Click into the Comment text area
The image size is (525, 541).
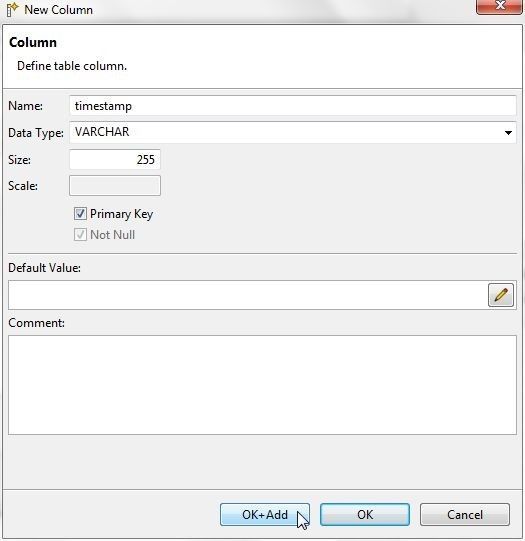[x=262, y=385]
